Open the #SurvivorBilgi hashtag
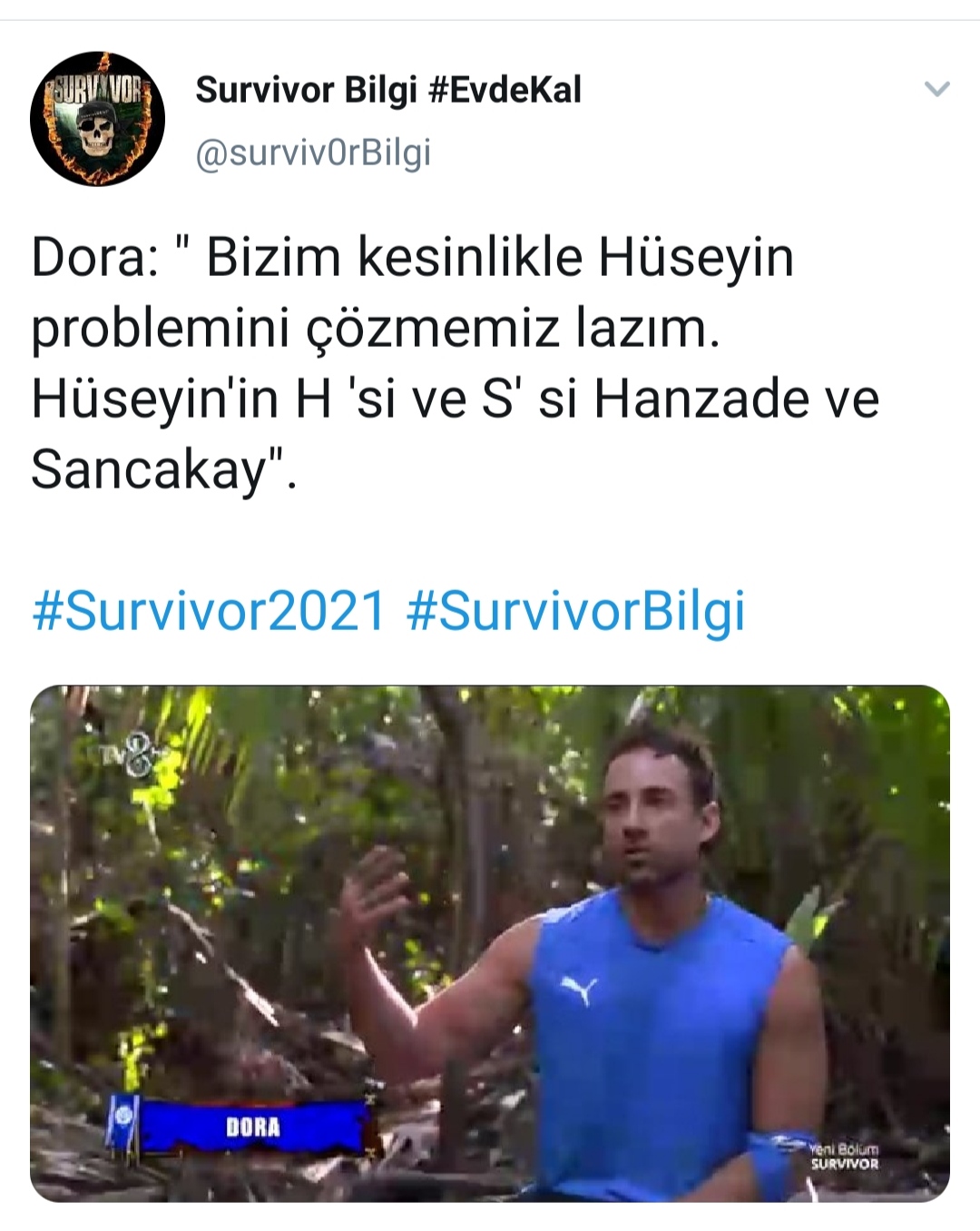Viewport: 980px width, 1231px height. tap(576, 610)
